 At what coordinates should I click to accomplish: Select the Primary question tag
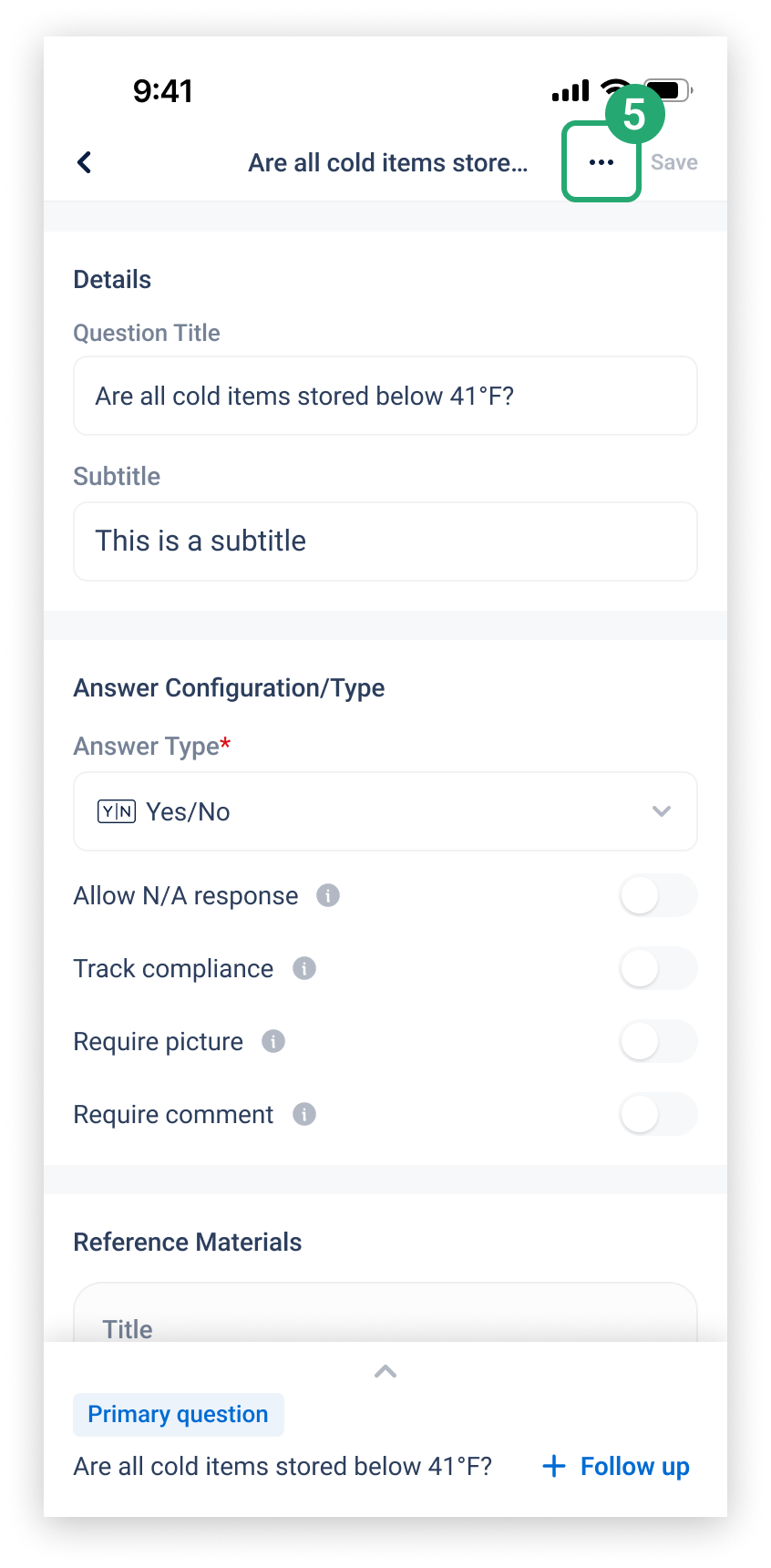[x=179, y=1414]
